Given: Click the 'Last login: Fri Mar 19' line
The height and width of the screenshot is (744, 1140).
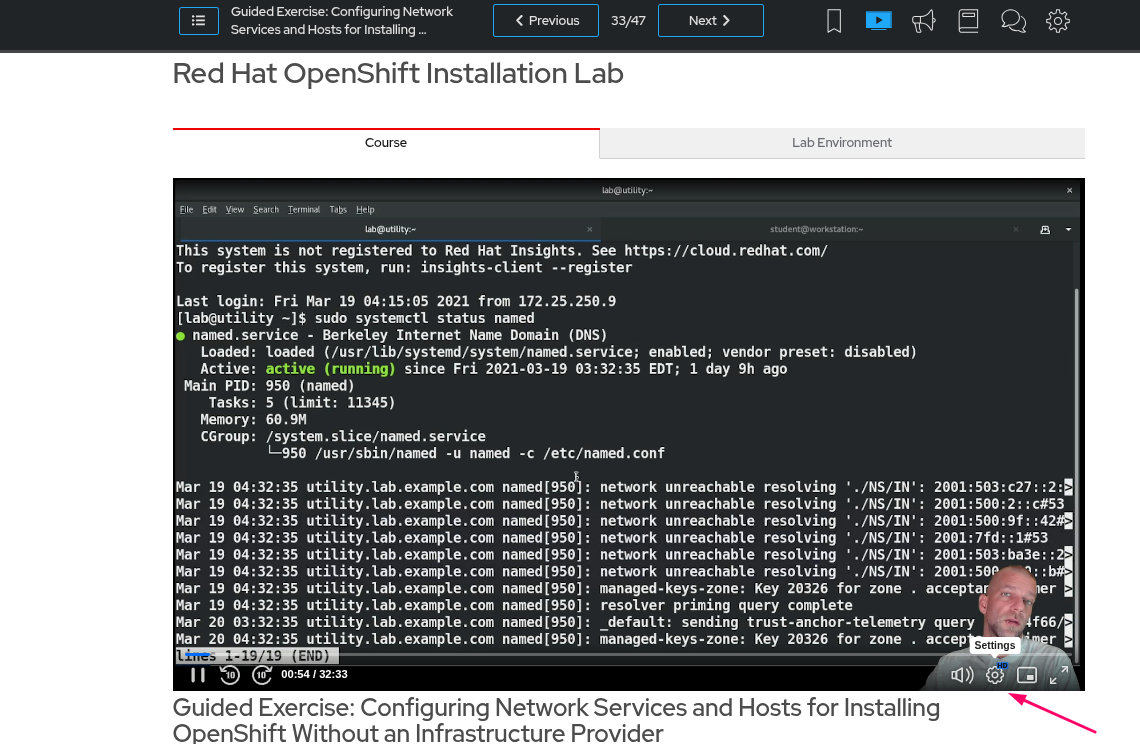Looking at the screenshot, I should tap(396, 301).
